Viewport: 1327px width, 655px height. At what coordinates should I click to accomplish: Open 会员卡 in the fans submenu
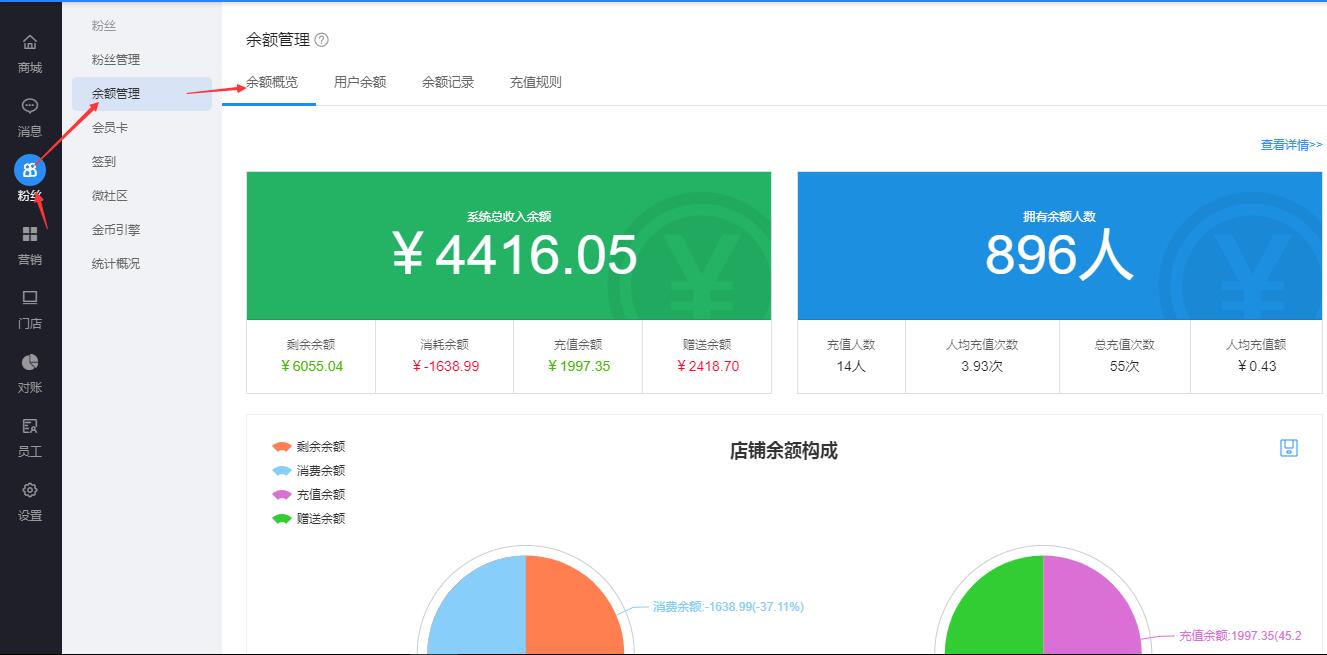coord(110,128)
